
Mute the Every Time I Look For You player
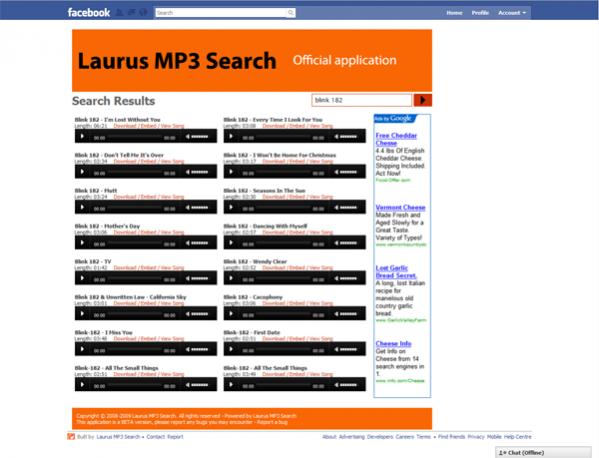[x=336, y=136]
